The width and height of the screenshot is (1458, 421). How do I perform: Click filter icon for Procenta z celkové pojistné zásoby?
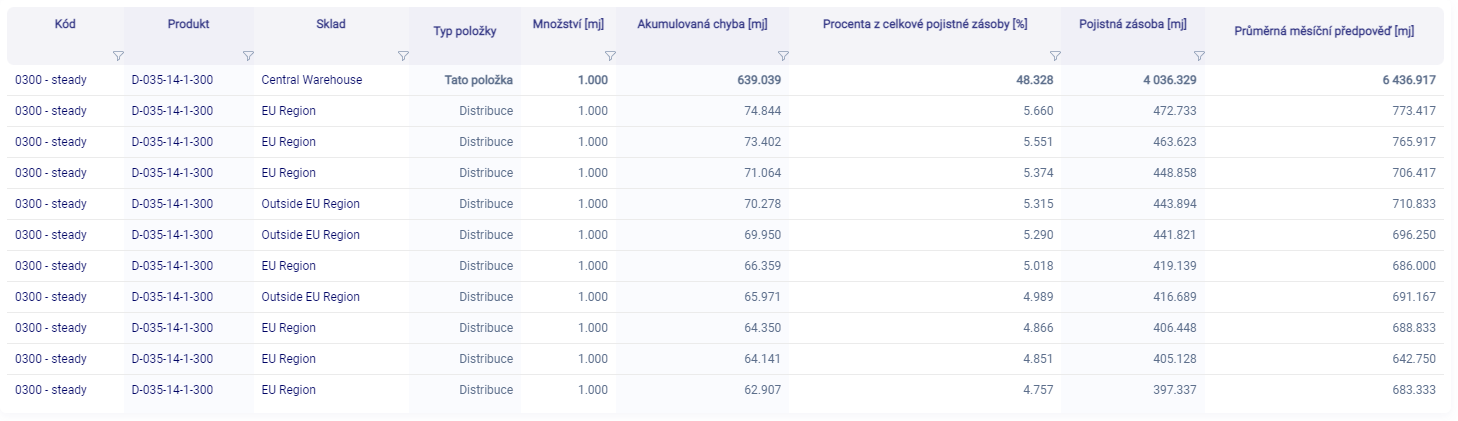(x=1055, y=56)
